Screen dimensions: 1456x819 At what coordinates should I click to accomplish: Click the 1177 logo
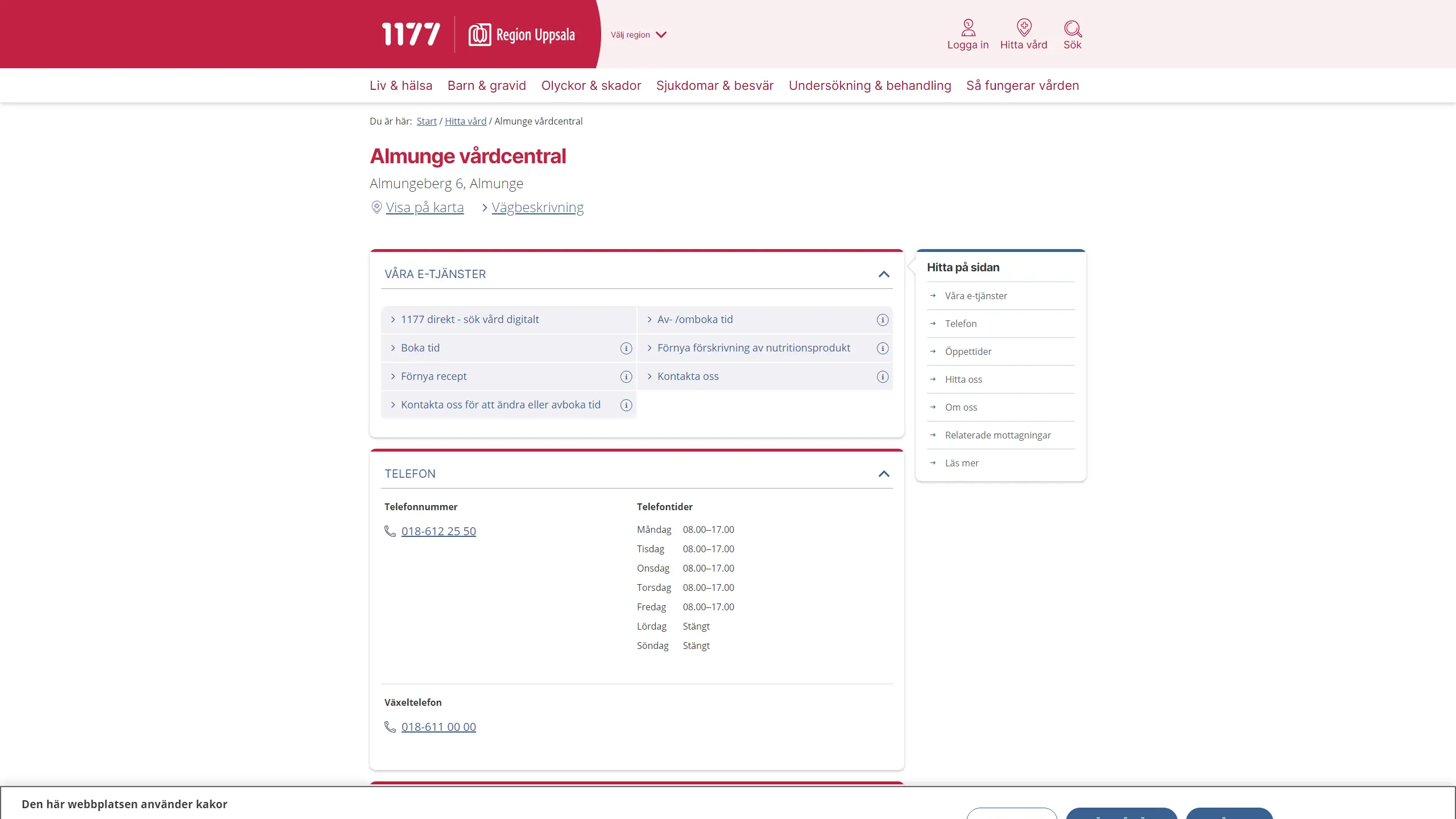[x=411, y=34]
